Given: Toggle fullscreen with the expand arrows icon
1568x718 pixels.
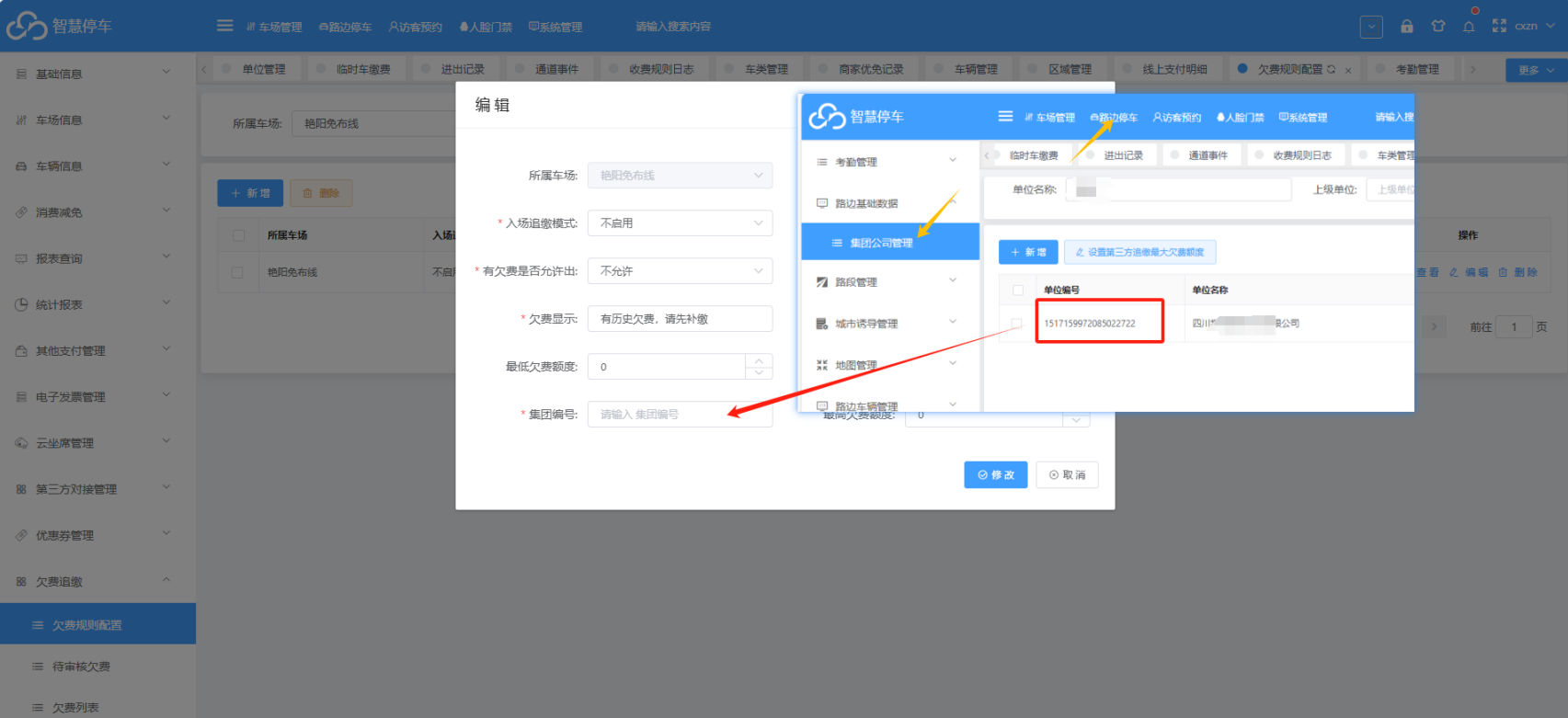Looking at the screenshot, I should click(x=1499, y=27).
